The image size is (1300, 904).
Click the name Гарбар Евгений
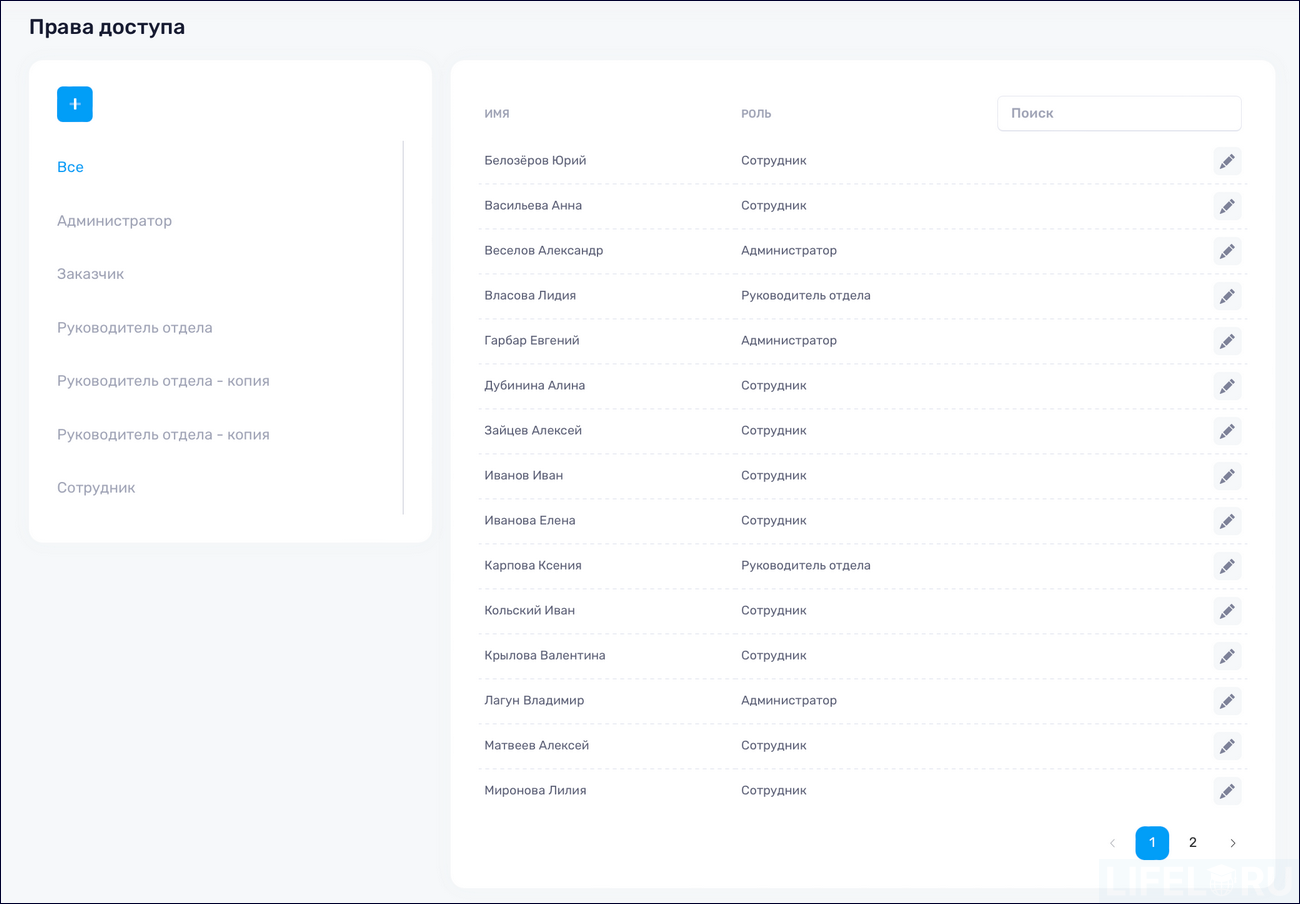[x=532, y=340]
